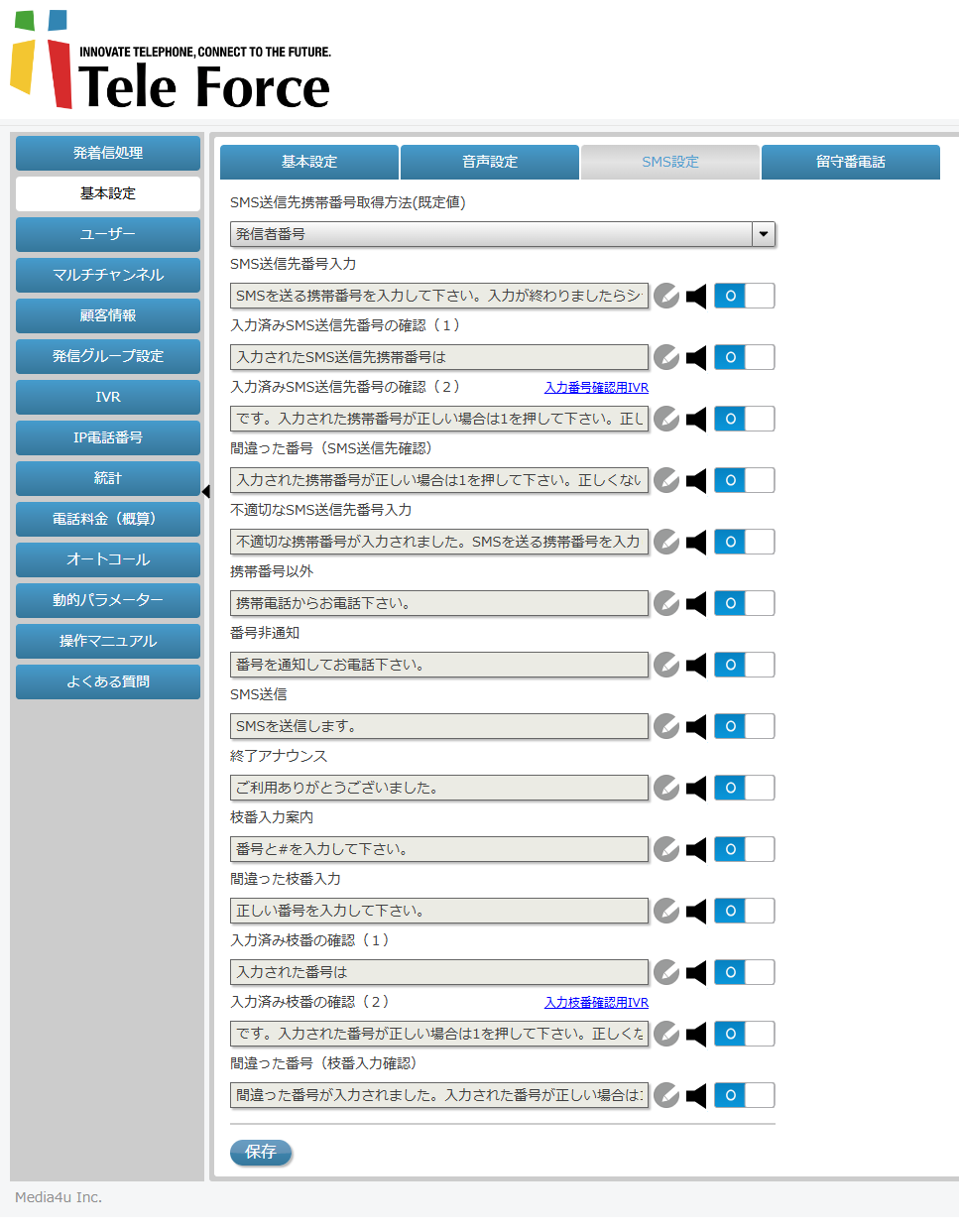Switch to the 音声設定 tab
The height and width of the screenshot is (1232, 959).
(x=489, y=162)
